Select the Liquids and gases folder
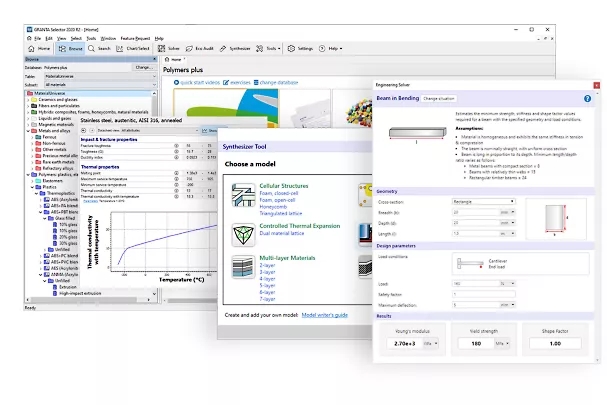Viewport: 607px width, 405px height. click(x=55, y=118)
